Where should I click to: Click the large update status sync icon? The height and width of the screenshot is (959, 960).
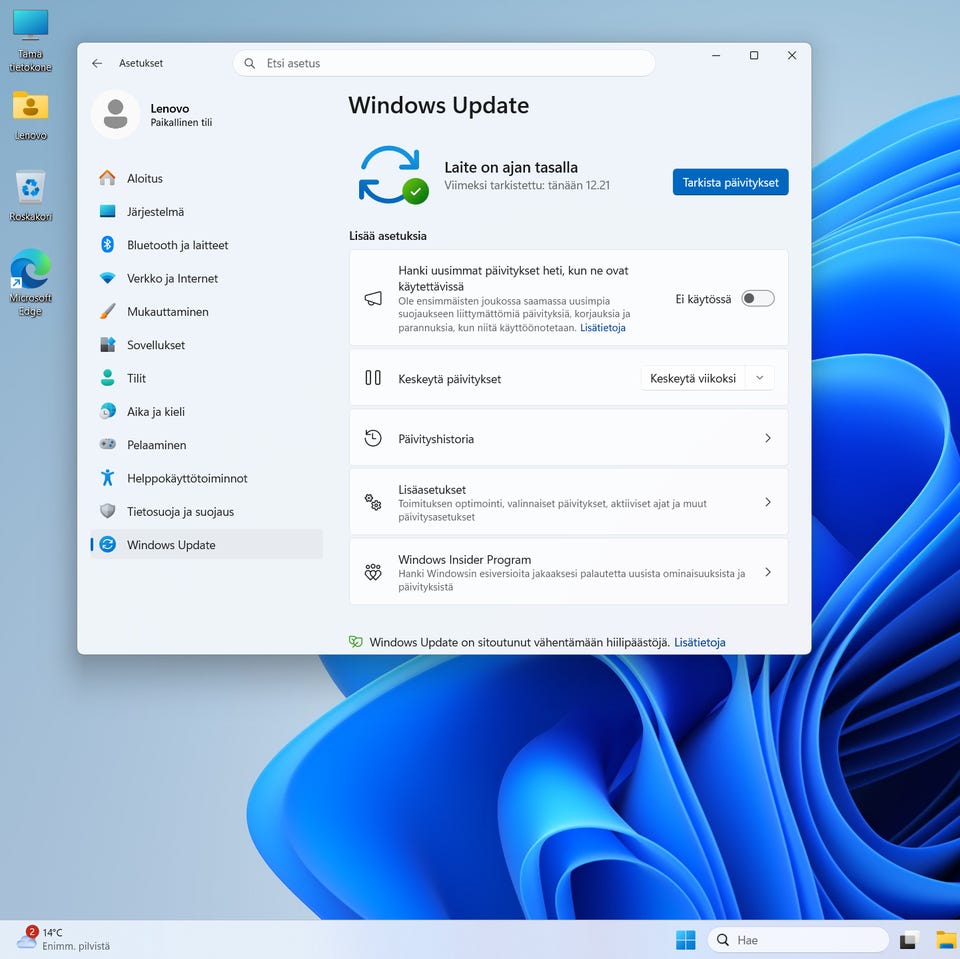[x=392, y=175]
